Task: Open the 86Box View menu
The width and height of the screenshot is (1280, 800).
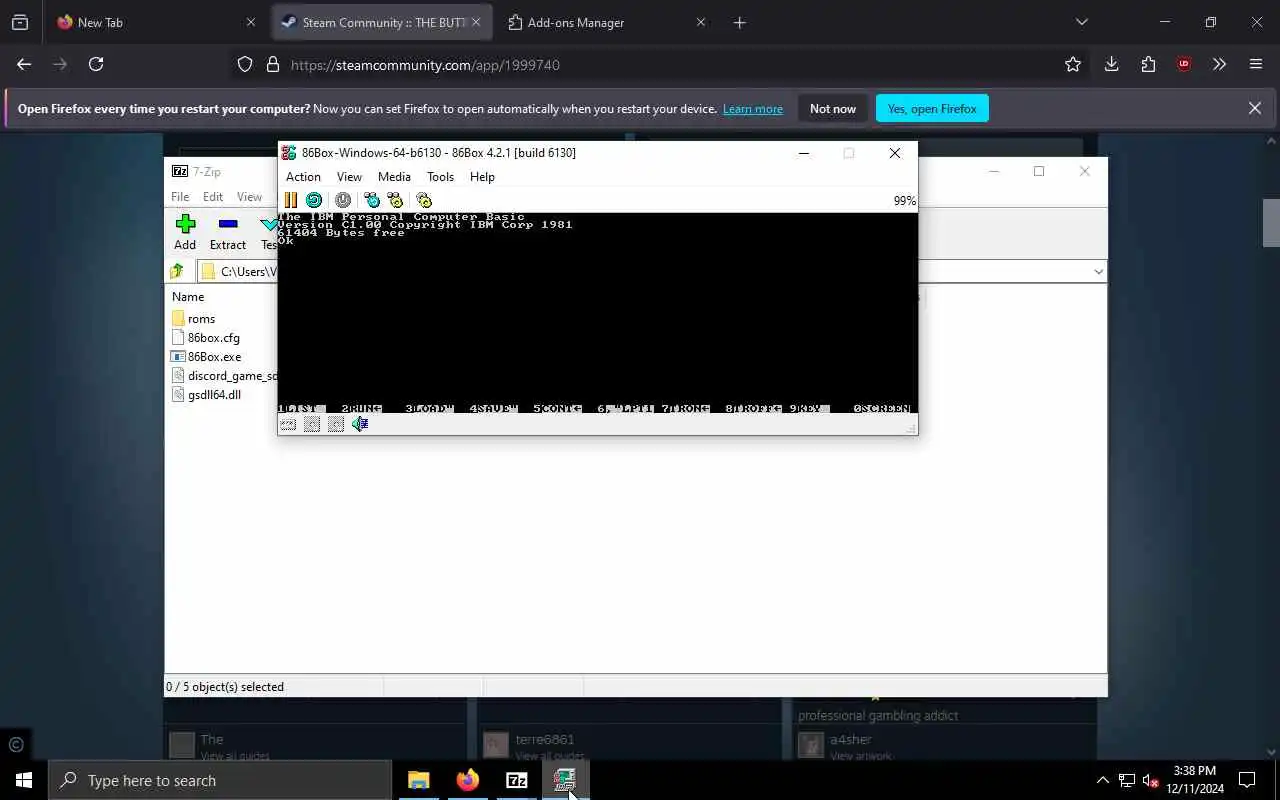Action: [349, 177]
